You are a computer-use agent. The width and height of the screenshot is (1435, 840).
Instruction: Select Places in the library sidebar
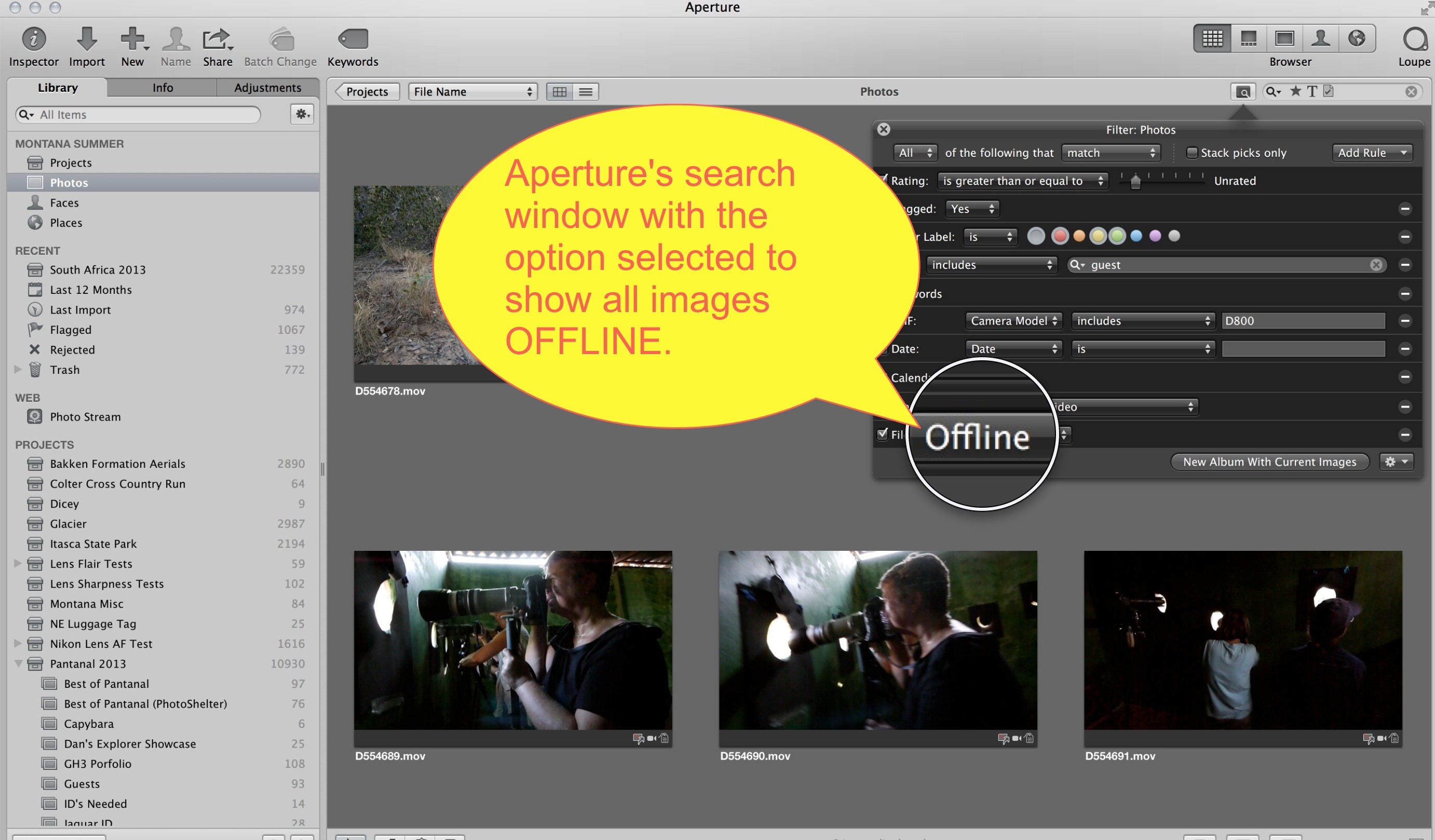point(163,223)
